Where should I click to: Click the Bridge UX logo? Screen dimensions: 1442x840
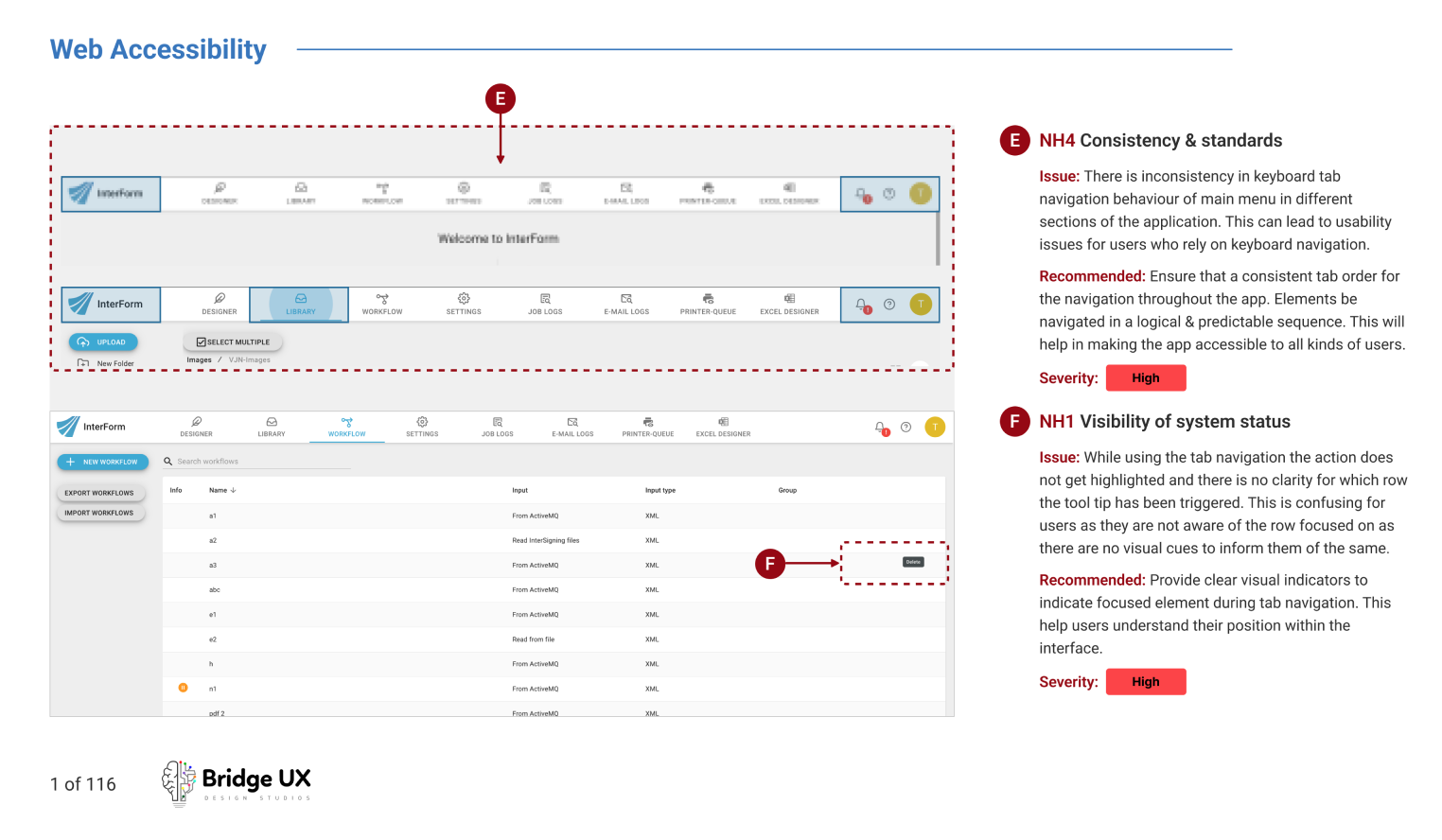click(x=236, y=782)
